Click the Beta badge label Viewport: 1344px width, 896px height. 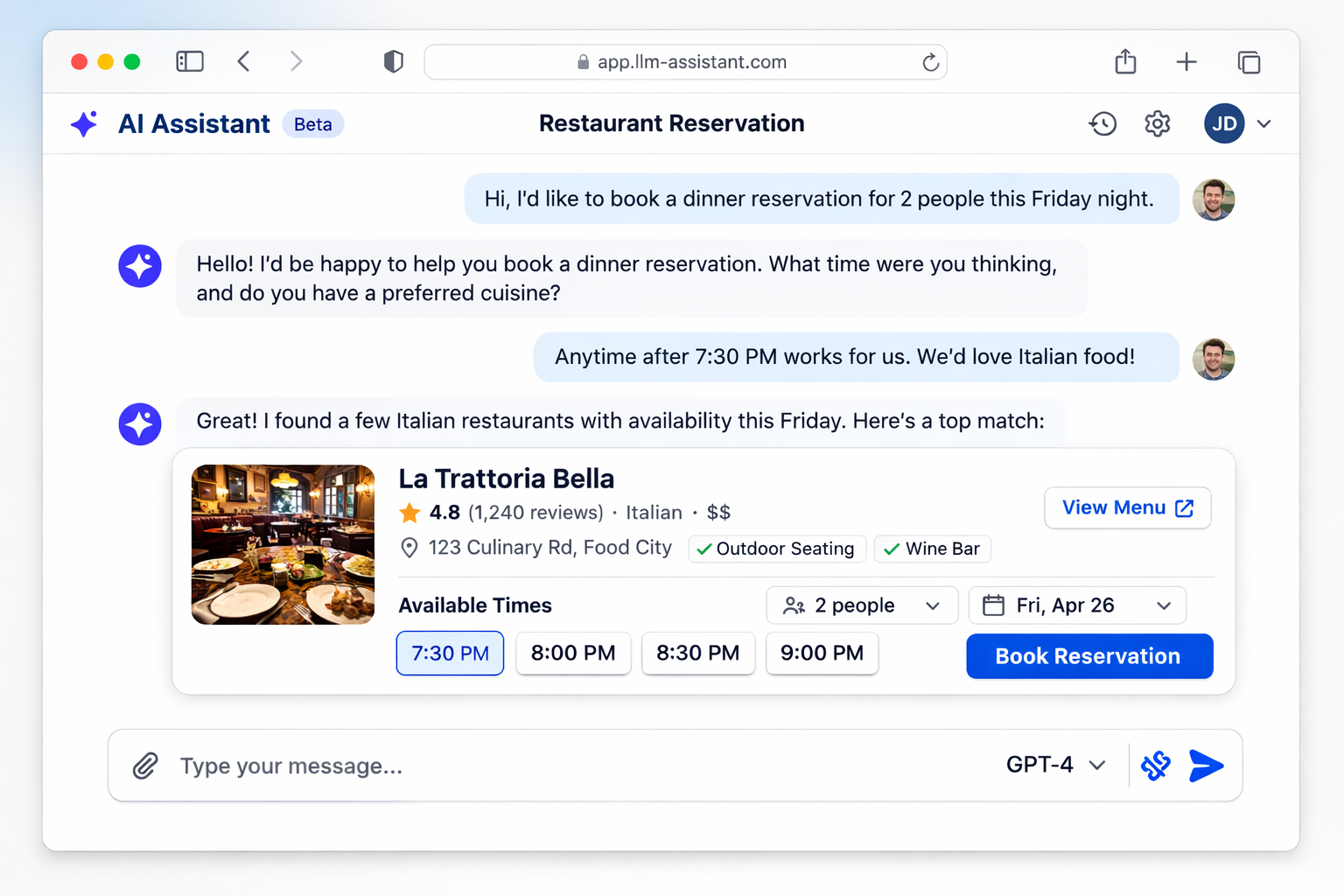(312, 124)
